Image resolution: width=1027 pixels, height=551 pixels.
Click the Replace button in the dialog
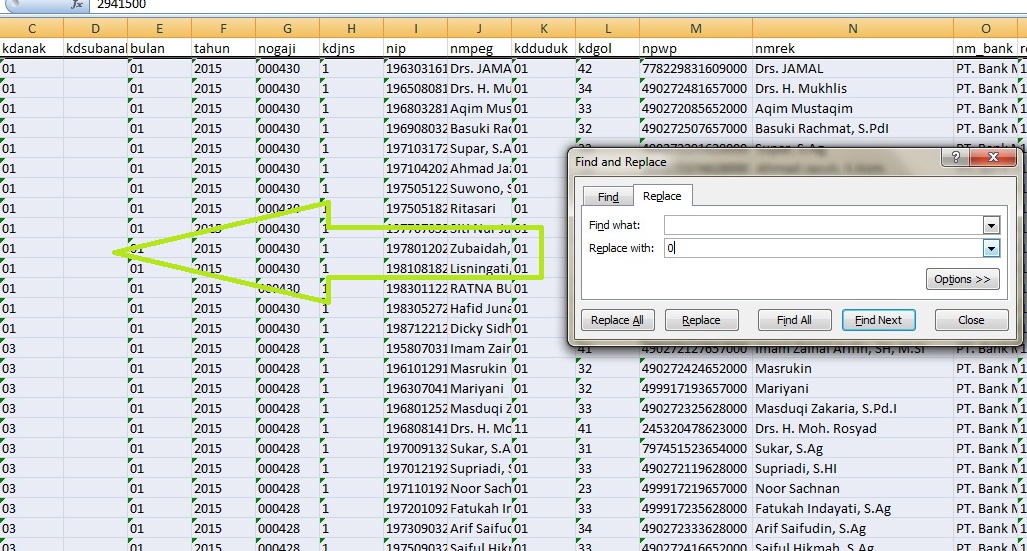point(701,320)
